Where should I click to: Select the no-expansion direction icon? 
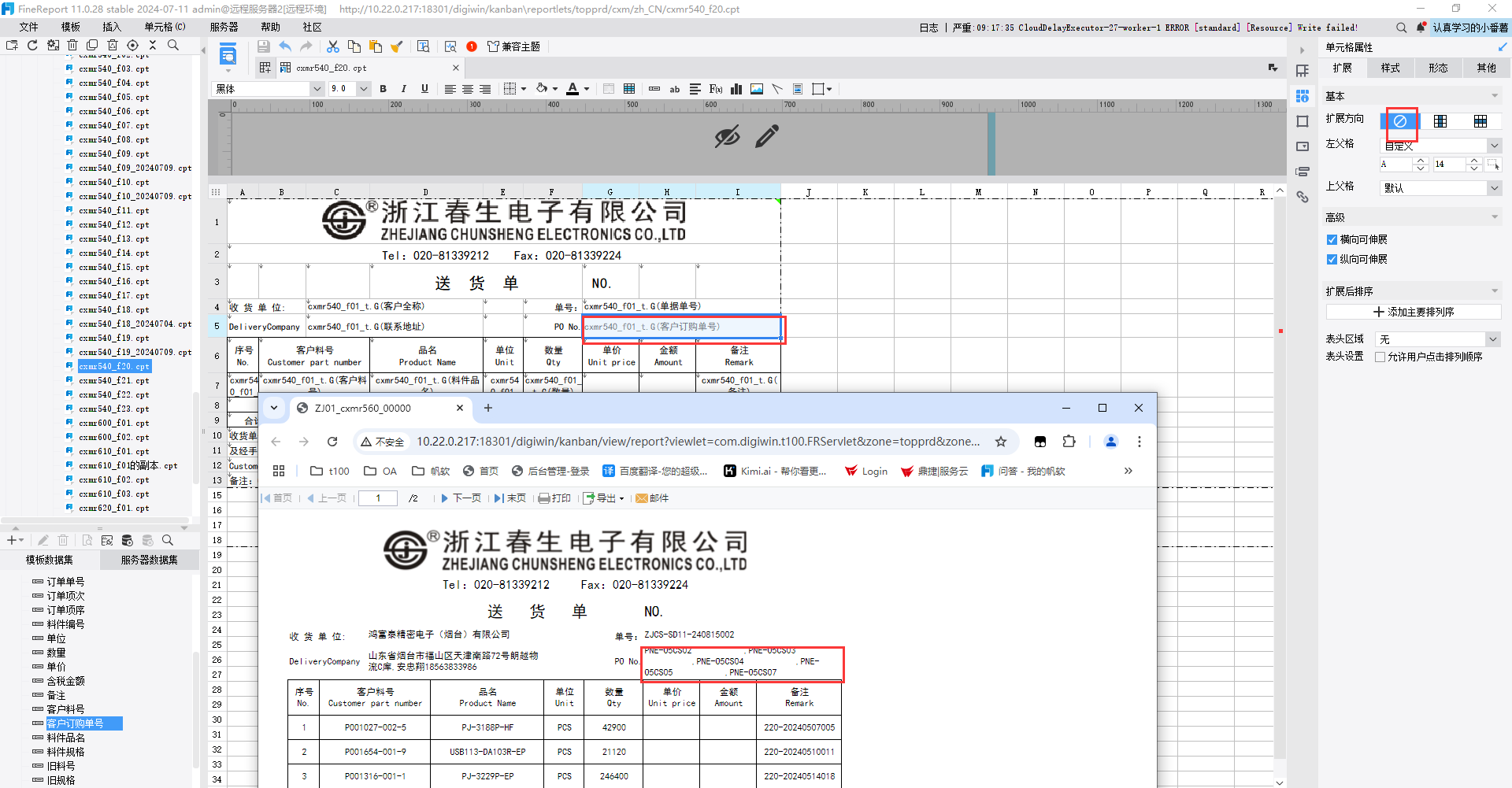click(x=1400, y=121)
